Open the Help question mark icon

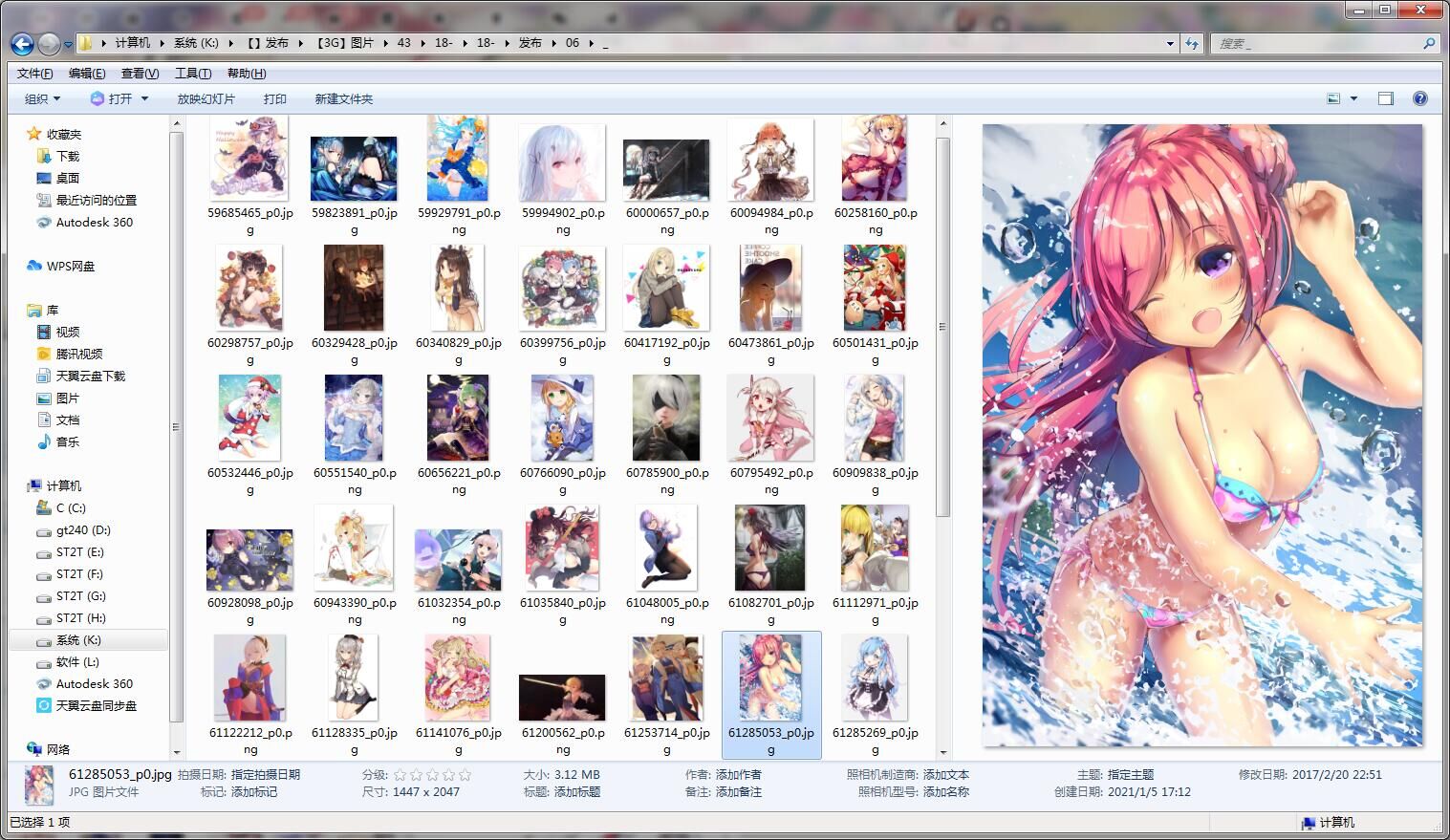[x=1420, y=98]
